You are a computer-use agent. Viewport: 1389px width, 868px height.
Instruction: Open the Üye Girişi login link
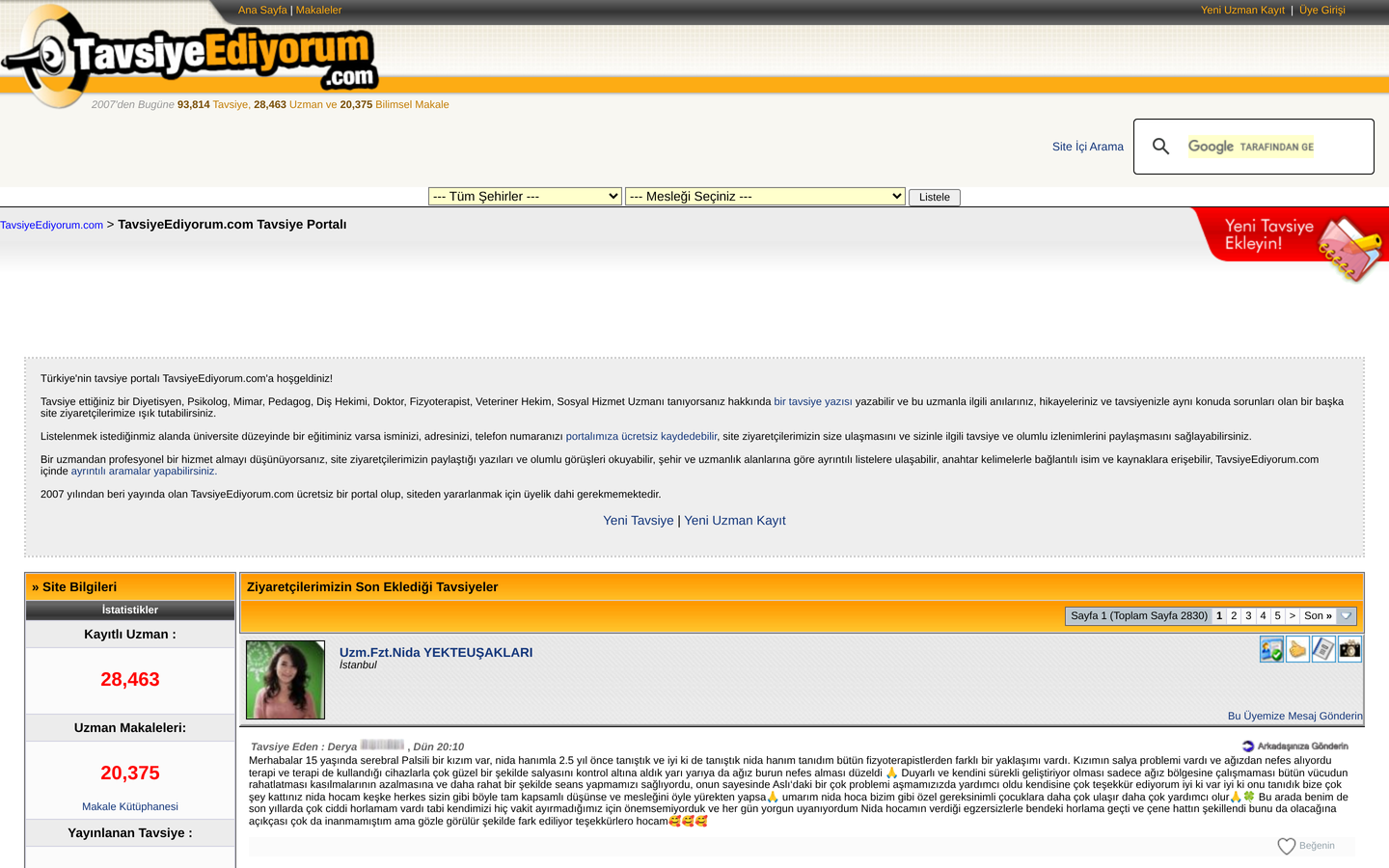(x=1321, y=10)
